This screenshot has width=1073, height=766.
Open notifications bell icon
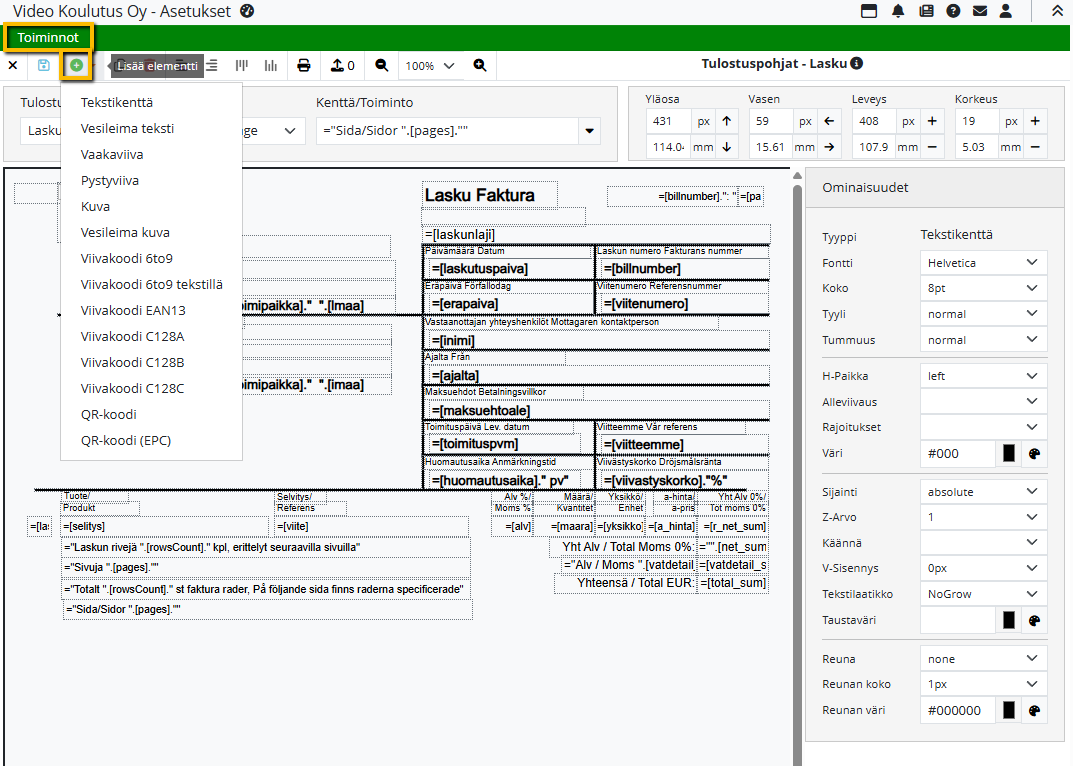click(x=898, y=12)
